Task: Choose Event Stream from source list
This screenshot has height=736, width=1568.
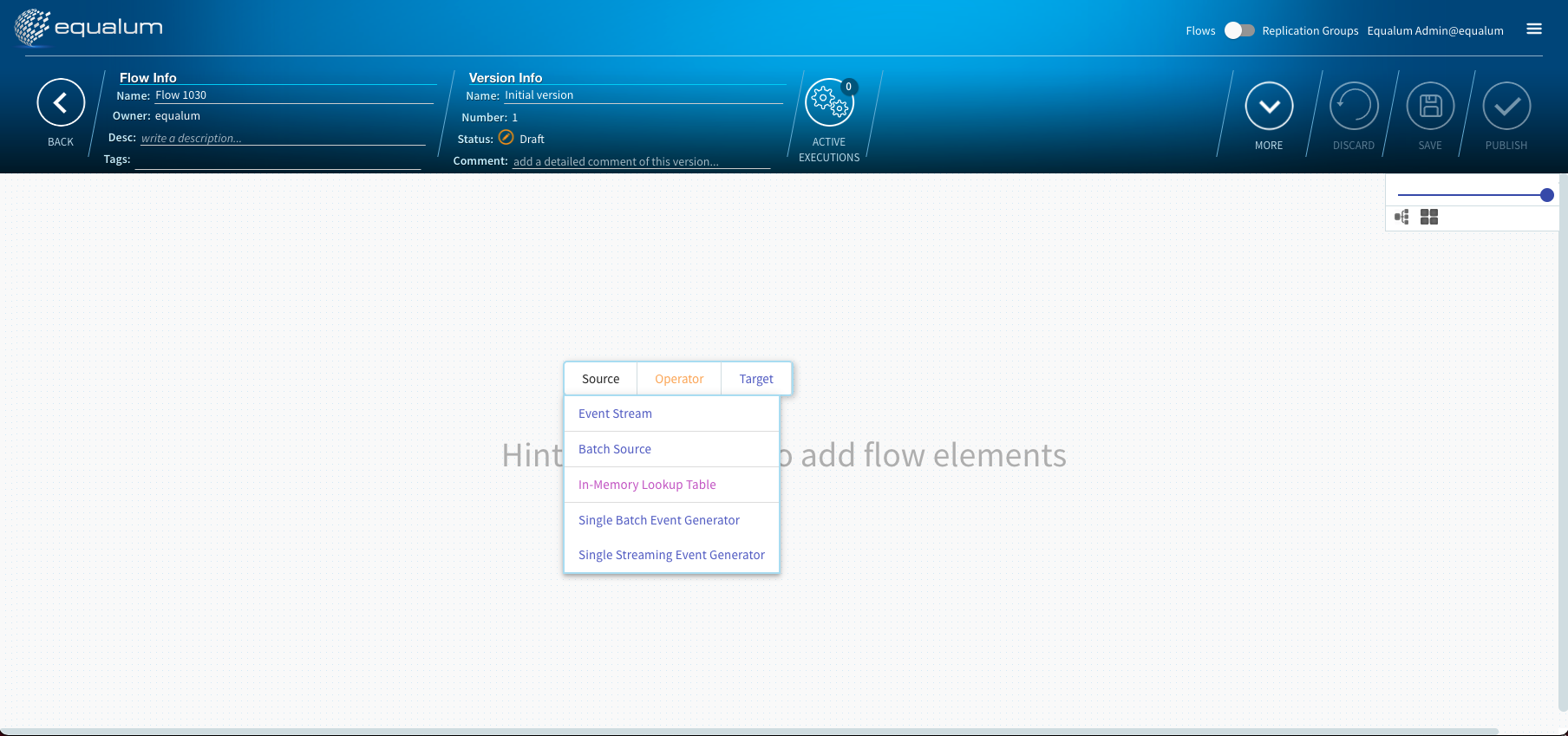Action: (x=672, y=414)
